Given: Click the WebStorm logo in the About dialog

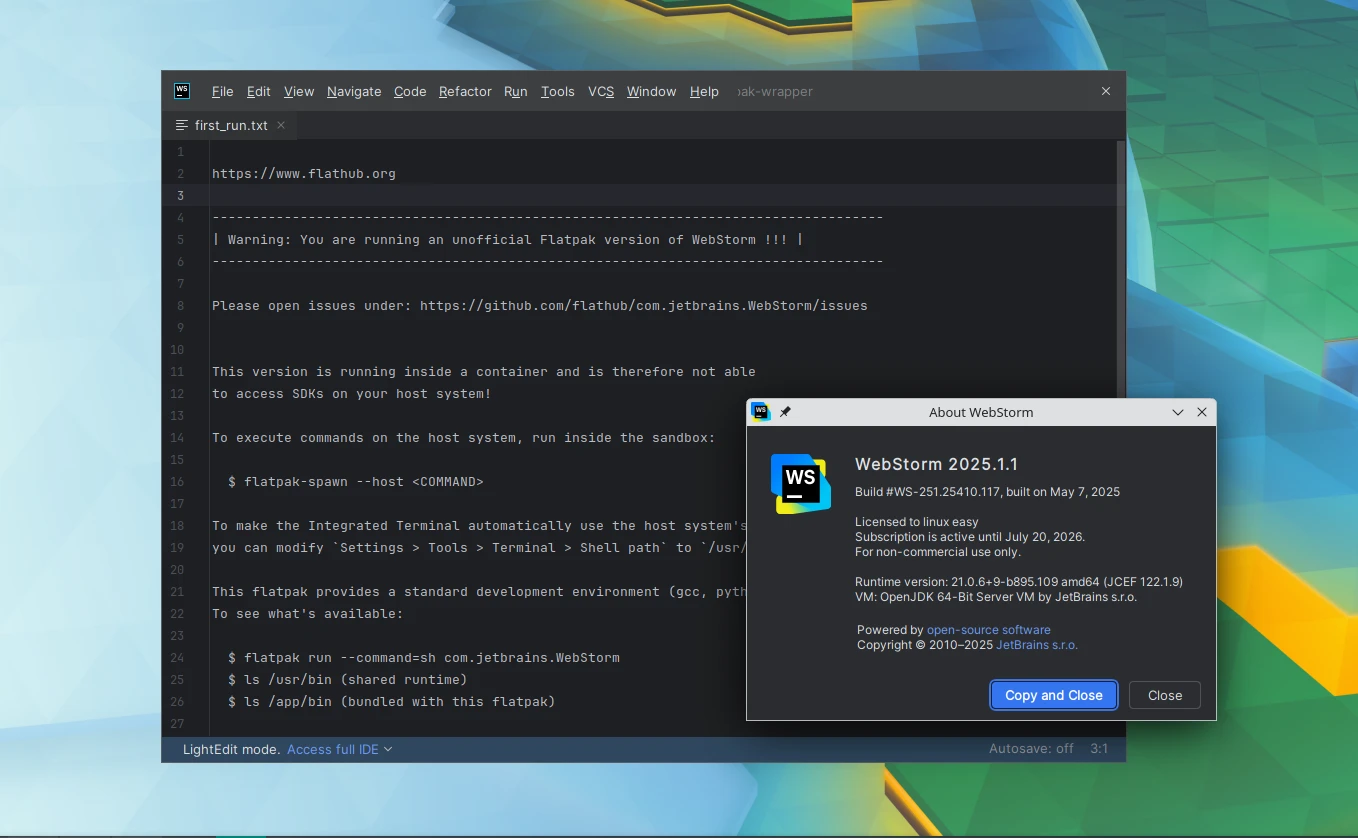Looking at the screenshot, I should coord(800,483).
